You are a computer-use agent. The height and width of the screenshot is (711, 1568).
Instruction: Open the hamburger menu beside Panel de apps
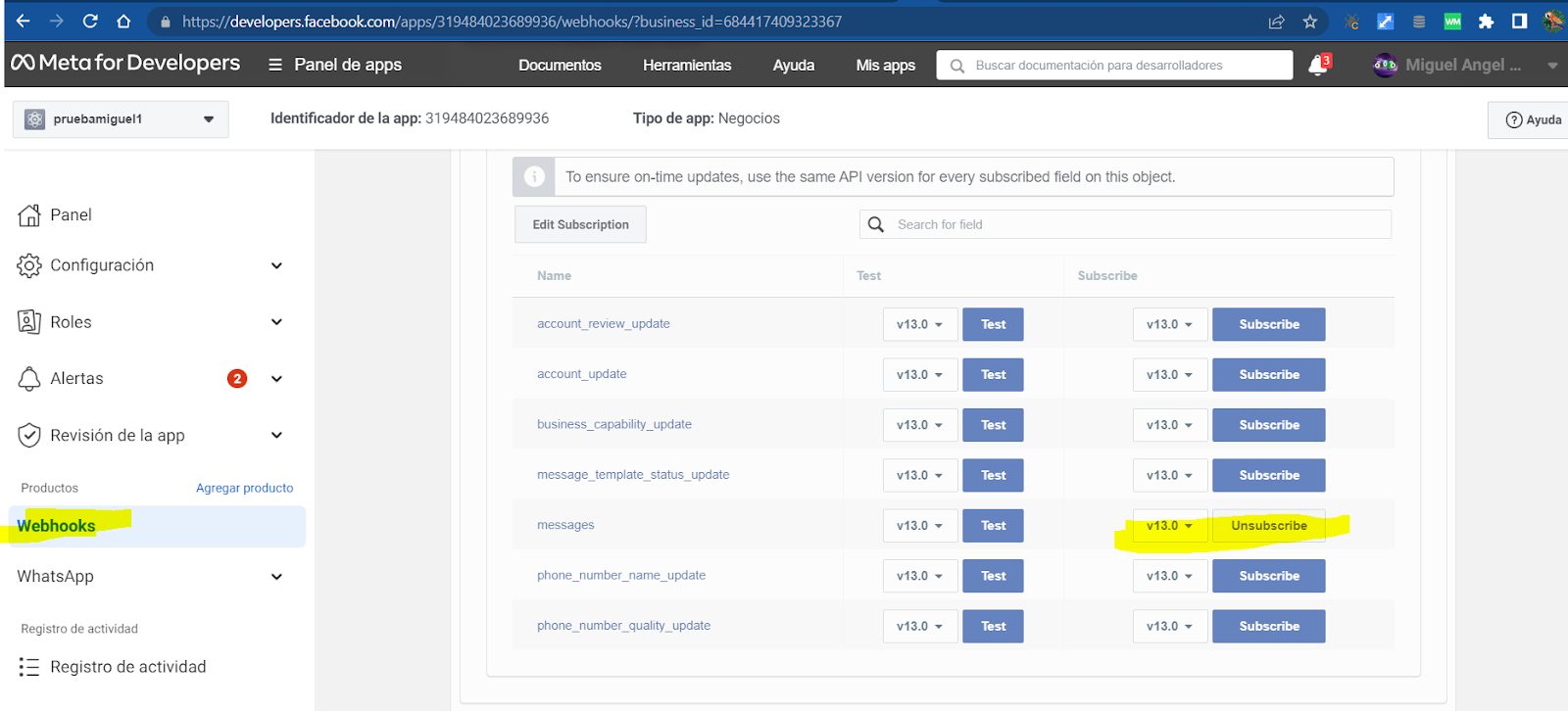pyautogui.click(x=275, y=65)
